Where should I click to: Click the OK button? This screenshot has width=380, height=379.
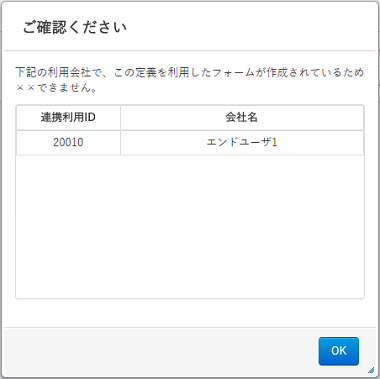pos(338,351)
